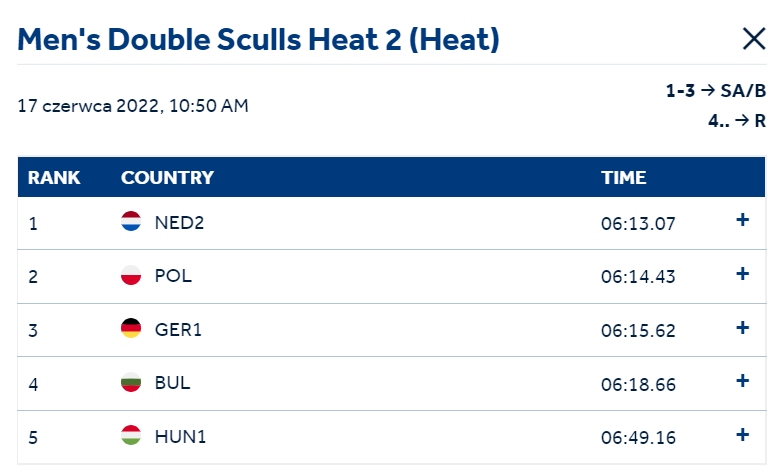Click the Poland flag icon
Viewport: 775px width, 467px height.
[x=131, y=275]
